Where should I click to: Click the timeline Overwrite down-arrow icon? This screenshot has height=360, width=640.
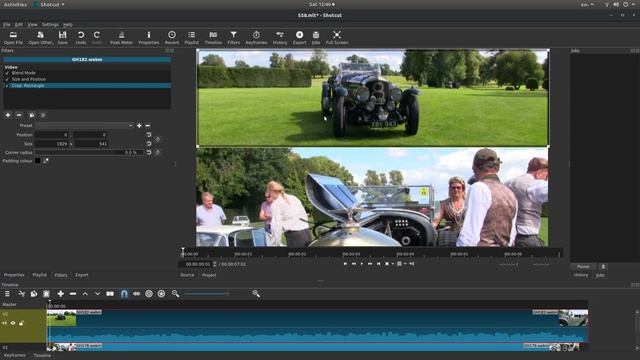[x=98, y=293]
